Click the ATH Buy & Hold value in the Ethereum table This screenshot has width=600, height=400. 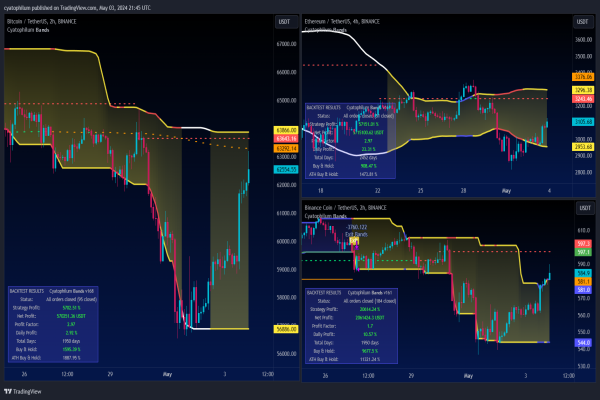coord(368,174)
